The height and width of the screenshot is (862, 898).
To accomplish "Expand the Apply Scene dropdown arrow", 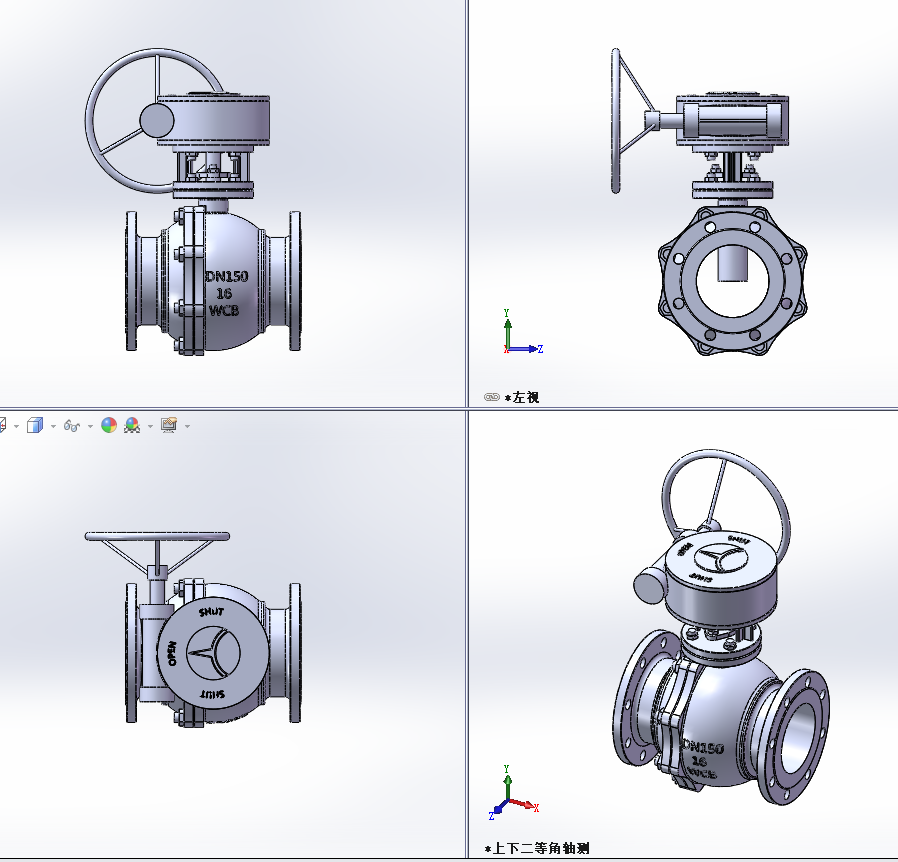I will point(150,427).
